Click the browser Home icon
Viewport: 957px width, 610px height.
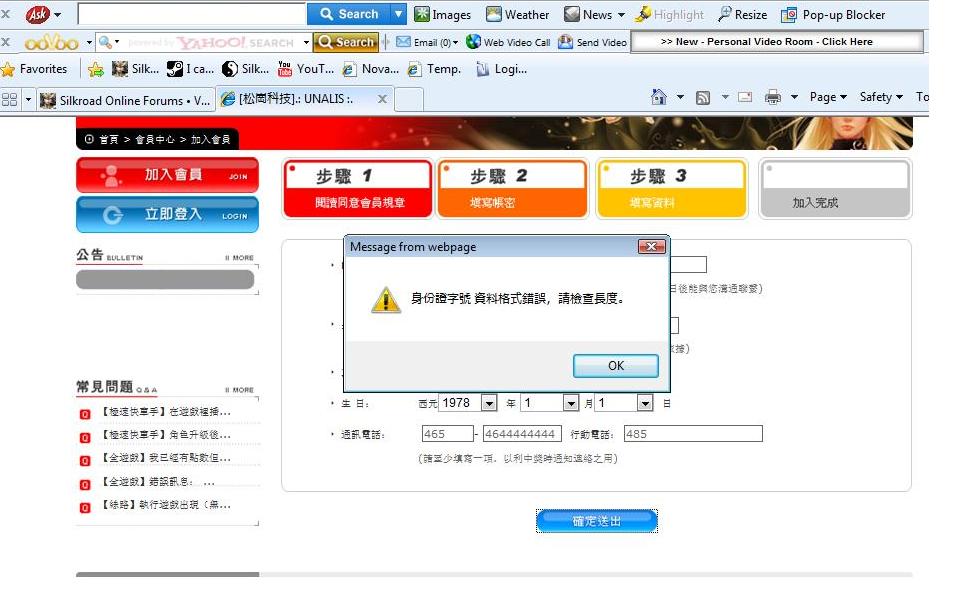point(659,97)
